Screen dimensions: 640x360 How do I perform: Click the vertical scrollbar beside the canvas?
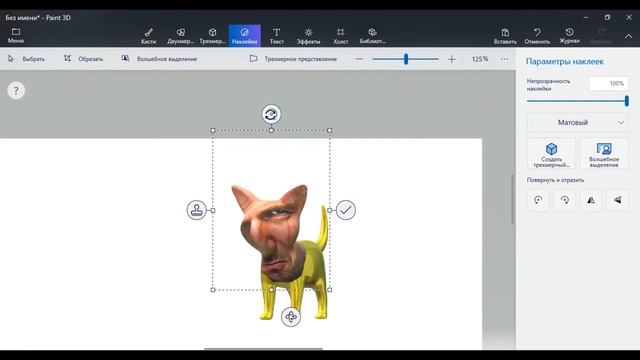tap(513, 199)
